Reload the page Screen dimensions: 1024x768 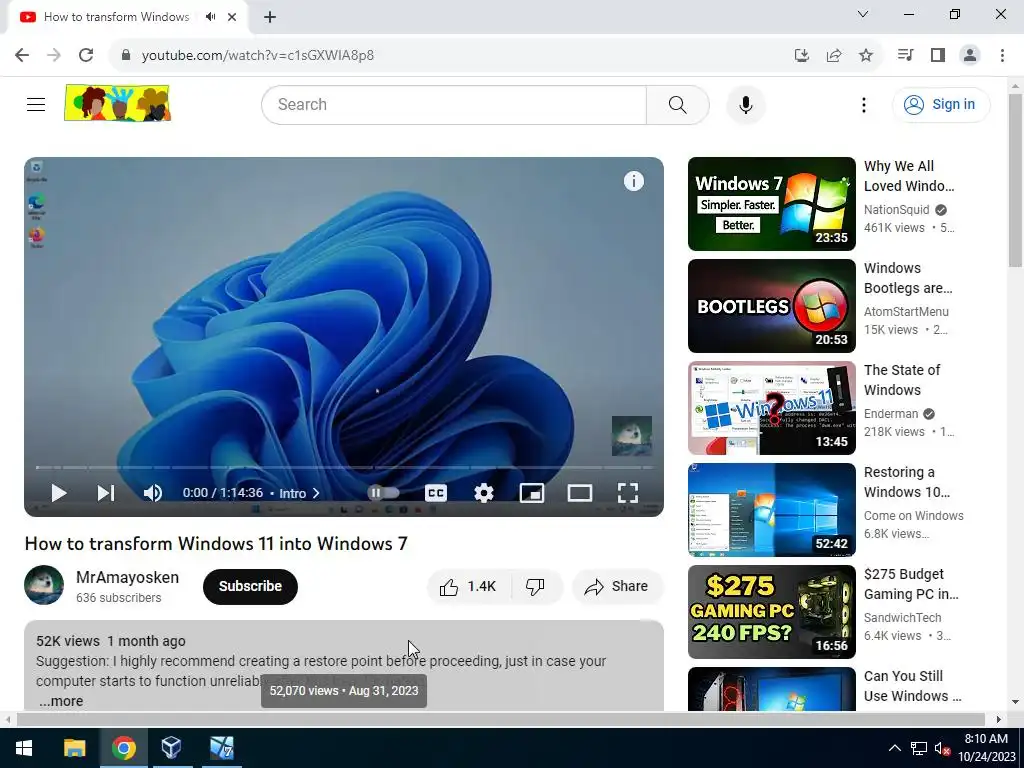tap(86, 56)
